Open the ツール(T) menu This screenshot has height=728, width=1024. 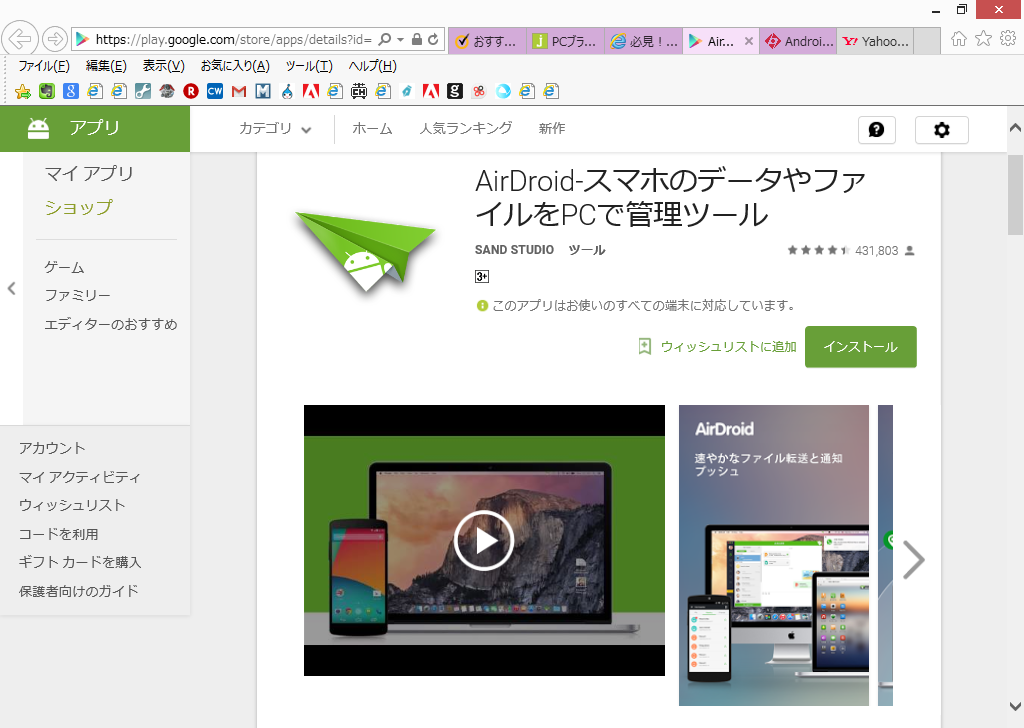pyautogui.click(x=309, y=66)
